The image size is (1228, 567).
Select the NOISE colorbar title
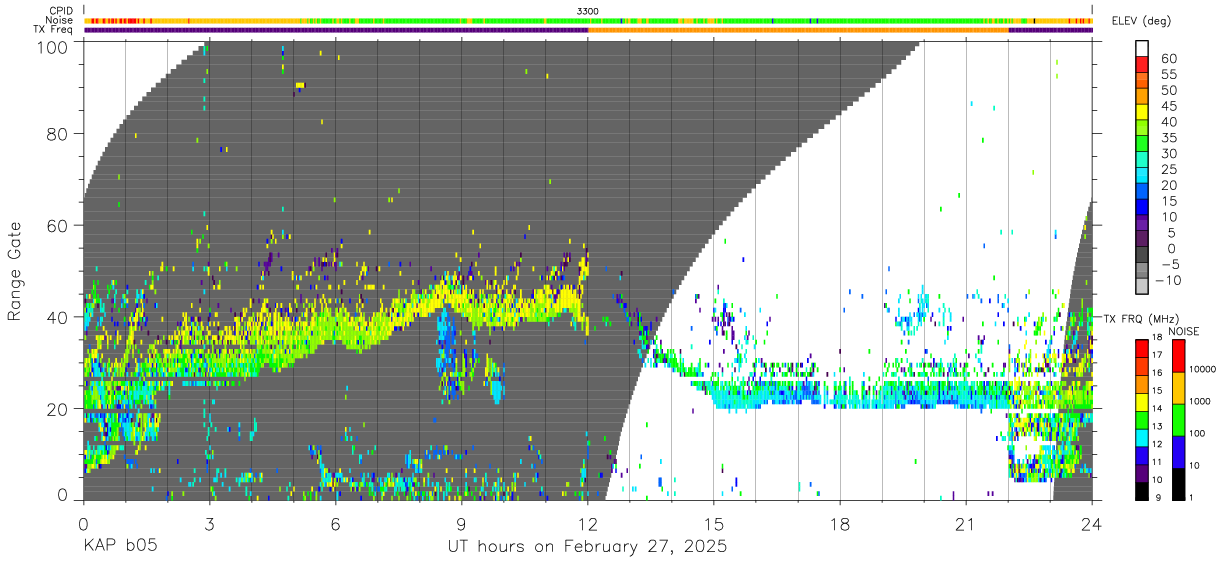click(x=1184, y=331)
